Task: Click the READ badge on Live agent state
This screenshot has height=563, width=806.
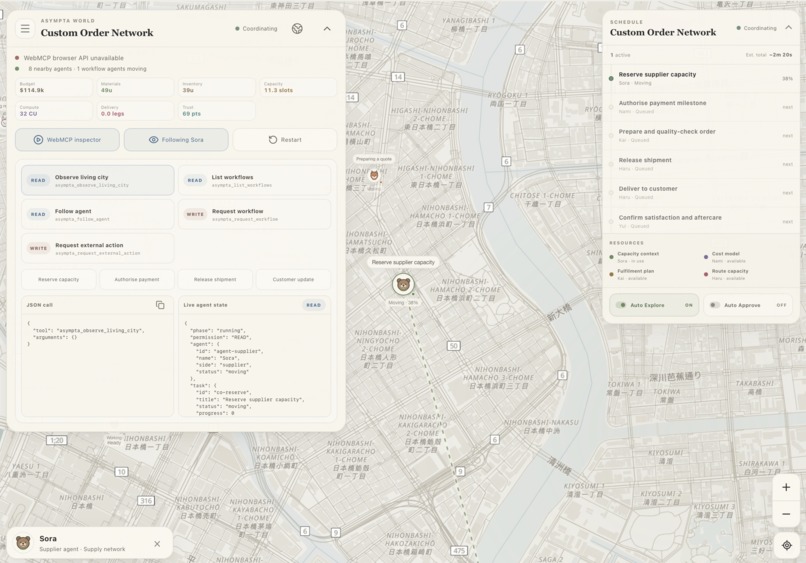Action: pos(314,305)
